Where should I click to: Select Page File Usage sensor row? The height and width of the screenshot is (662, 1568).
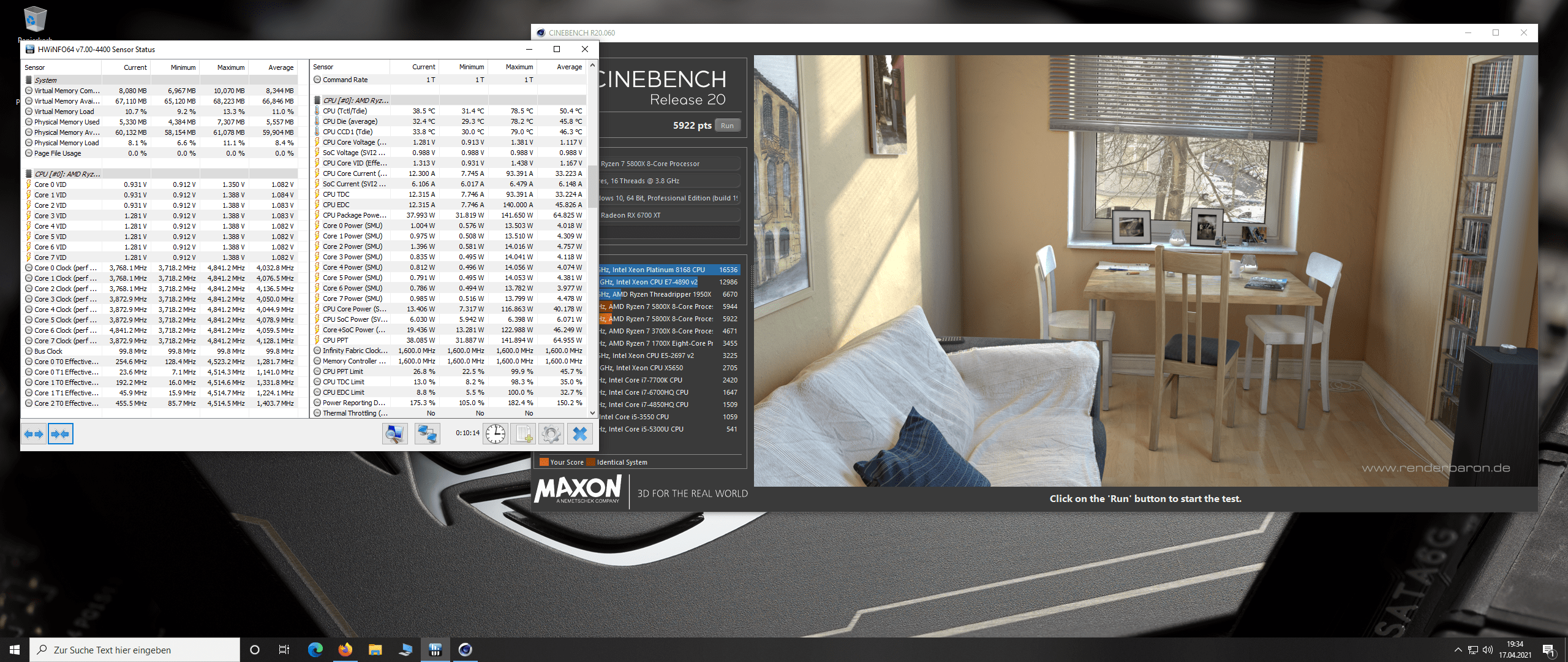(160, 153)
